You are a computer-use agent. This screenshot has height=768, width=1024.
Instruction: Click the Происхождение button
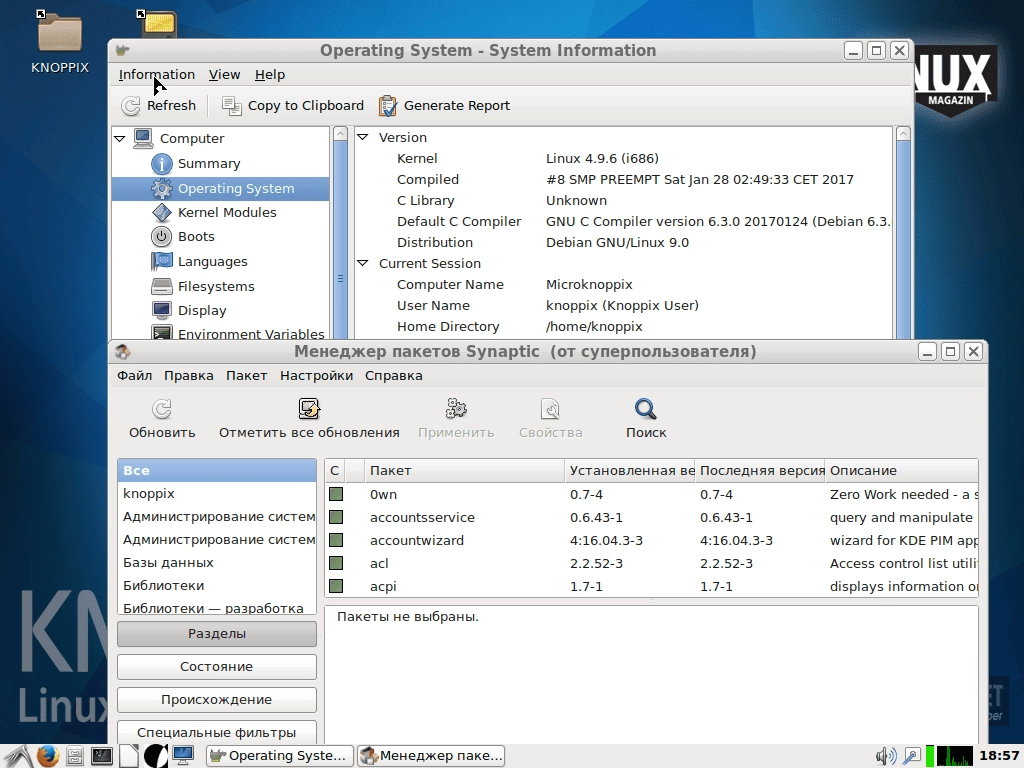pyautogui.click(x=217, y=699)
